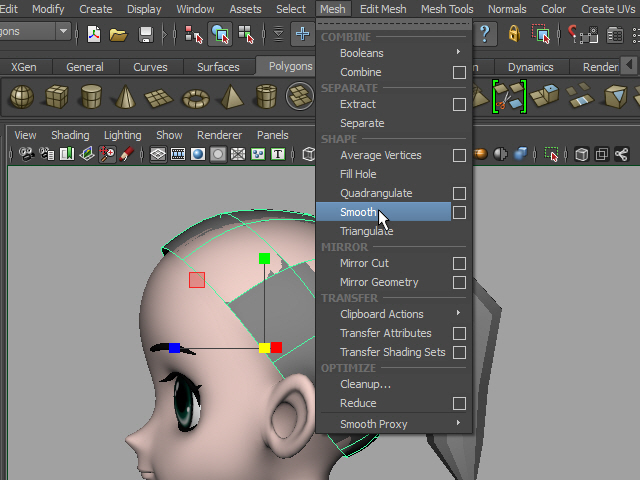Click the scissors extract shelf icon
The image size is (640, 480).
click(x=509, y=97)
